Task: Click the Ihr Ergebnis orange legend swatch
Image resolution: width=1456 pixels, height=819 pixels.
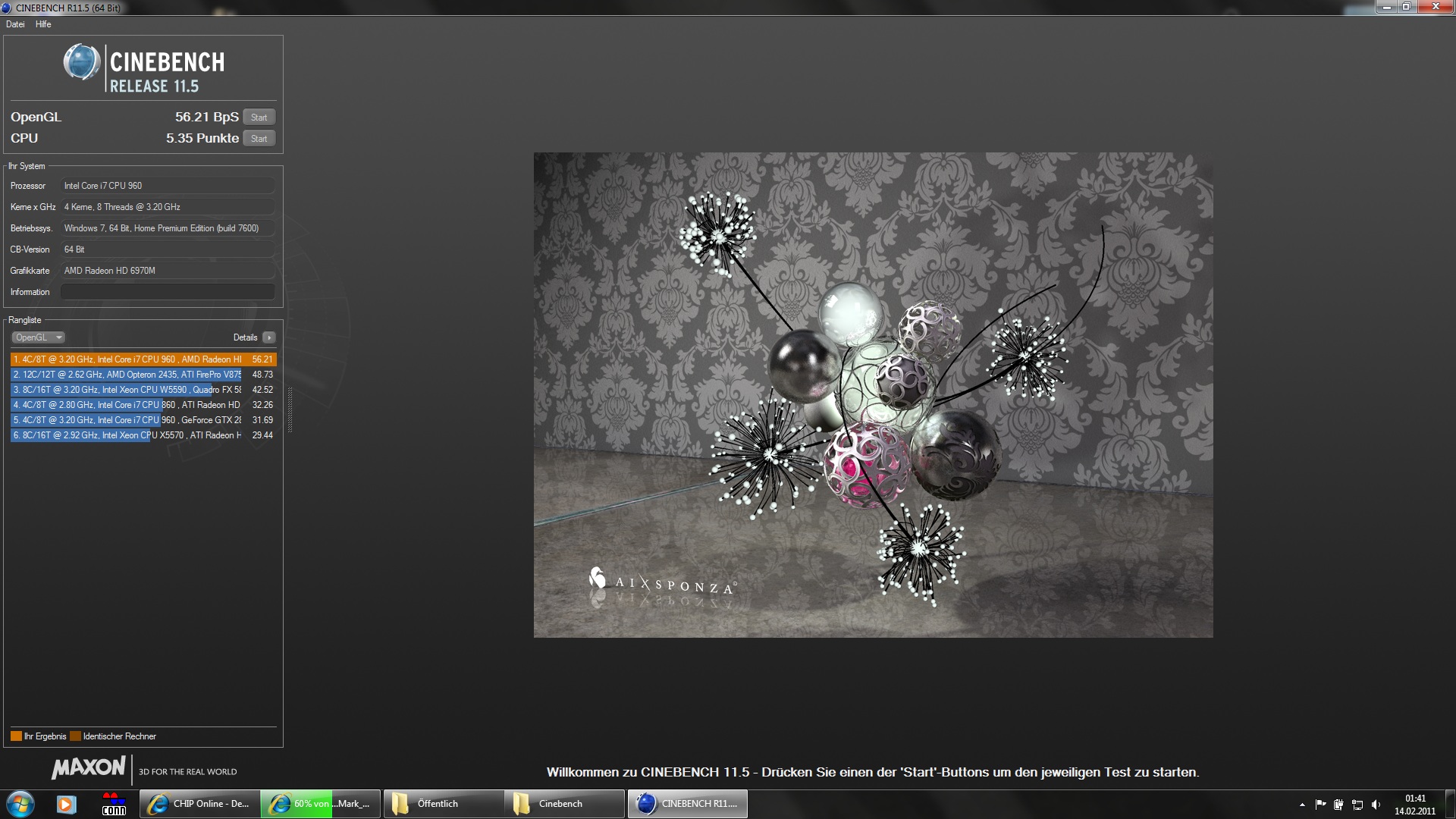Action: pyautogui.click(x=16, y=736)
